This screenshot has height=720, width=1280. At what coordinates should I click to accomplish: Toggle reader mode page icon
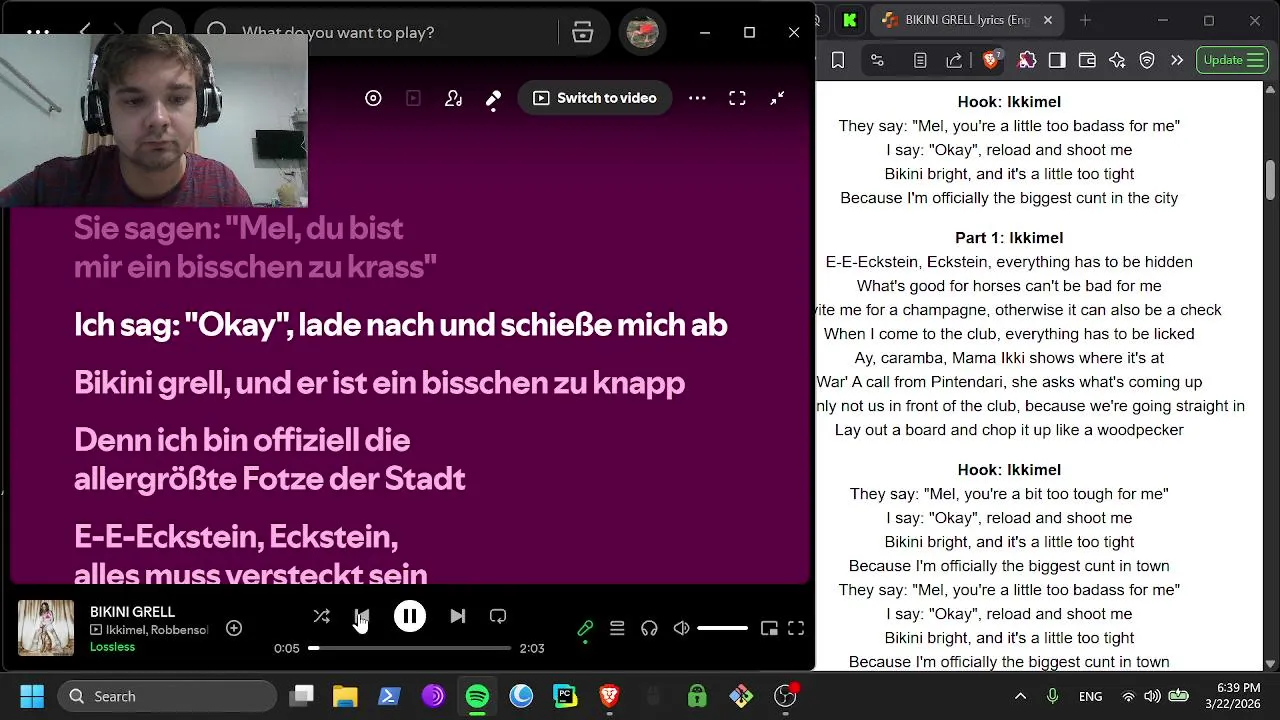pyautogui.click(x=920, y=60)
